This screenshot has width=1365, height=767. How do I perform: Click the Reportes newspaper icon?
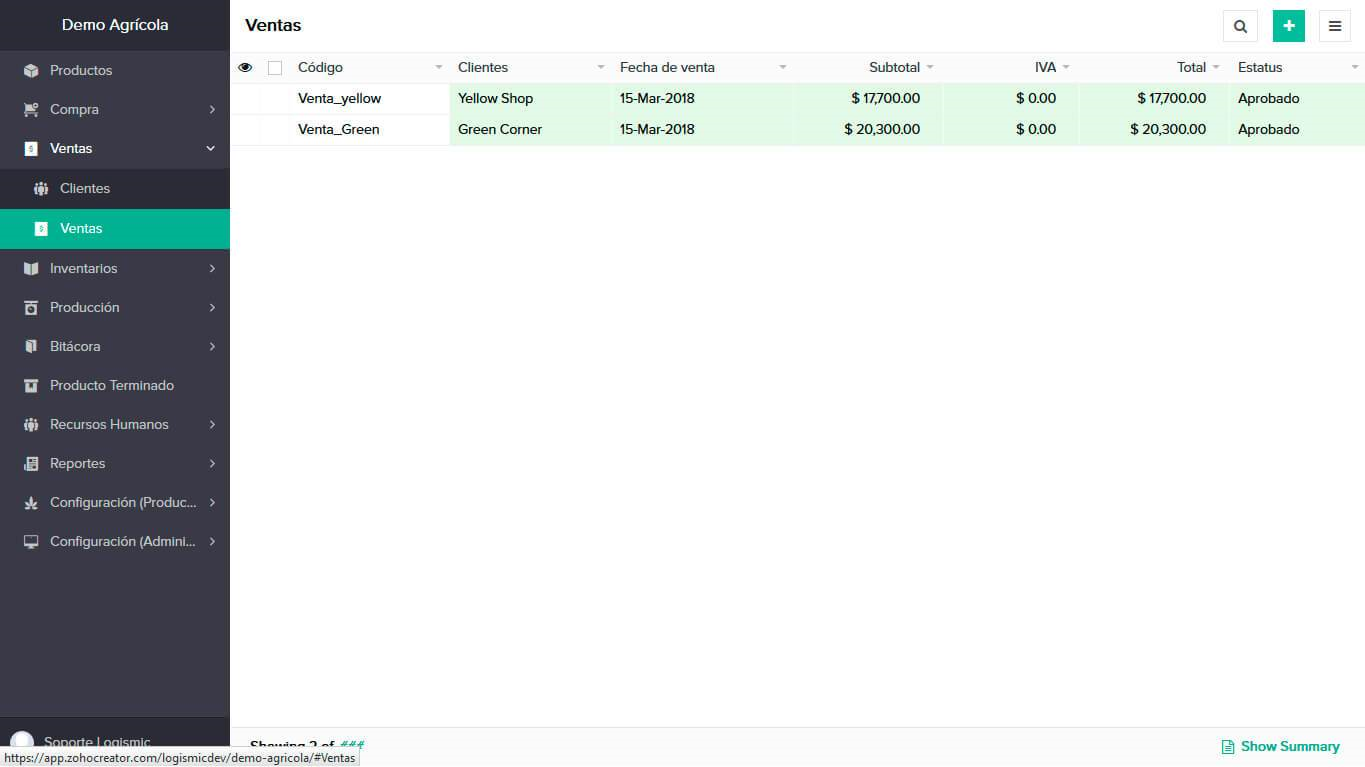(31, 464)
